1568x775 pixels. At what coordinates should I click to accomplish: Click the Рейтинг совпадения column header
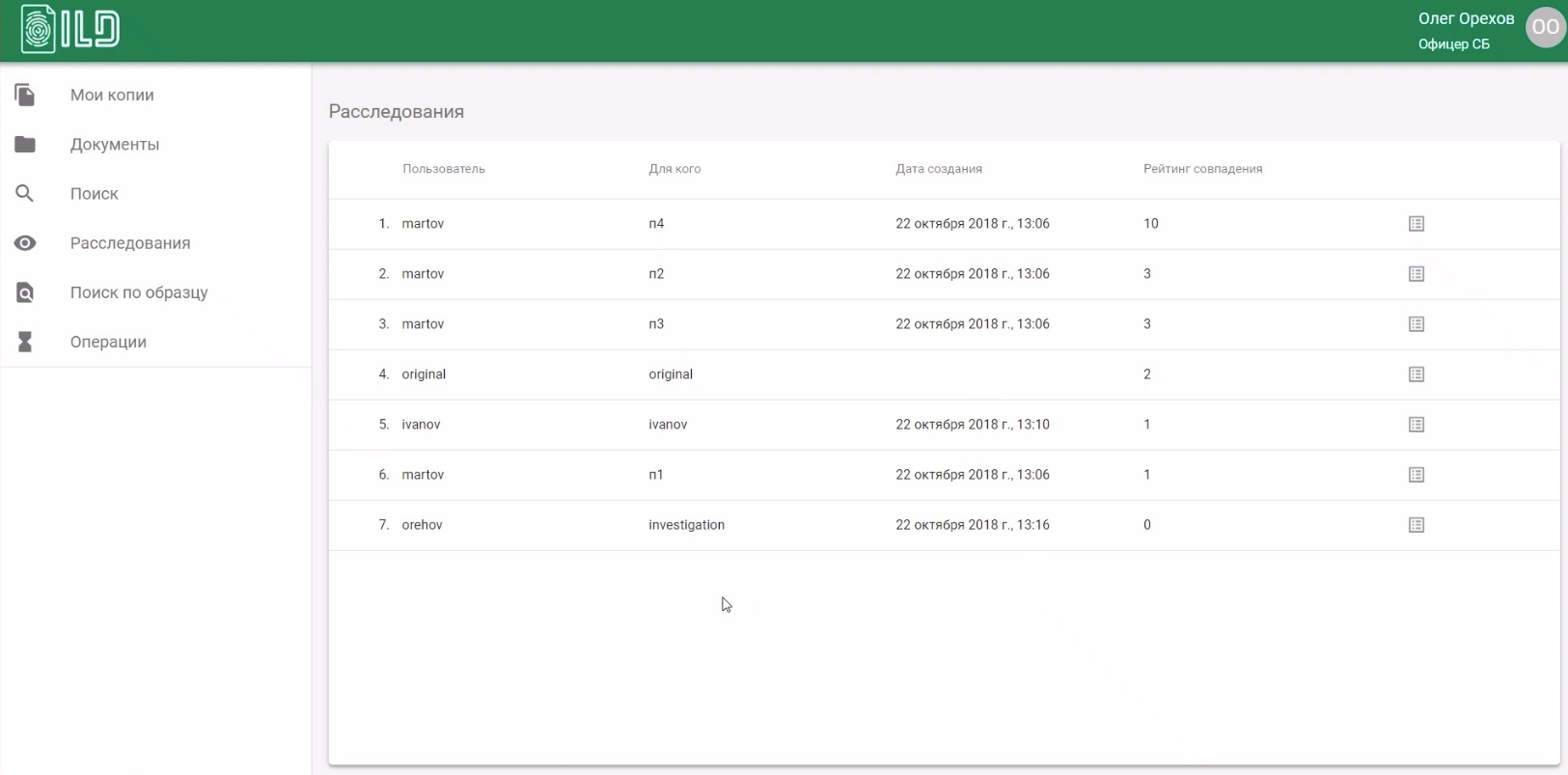coord(1202,169)
